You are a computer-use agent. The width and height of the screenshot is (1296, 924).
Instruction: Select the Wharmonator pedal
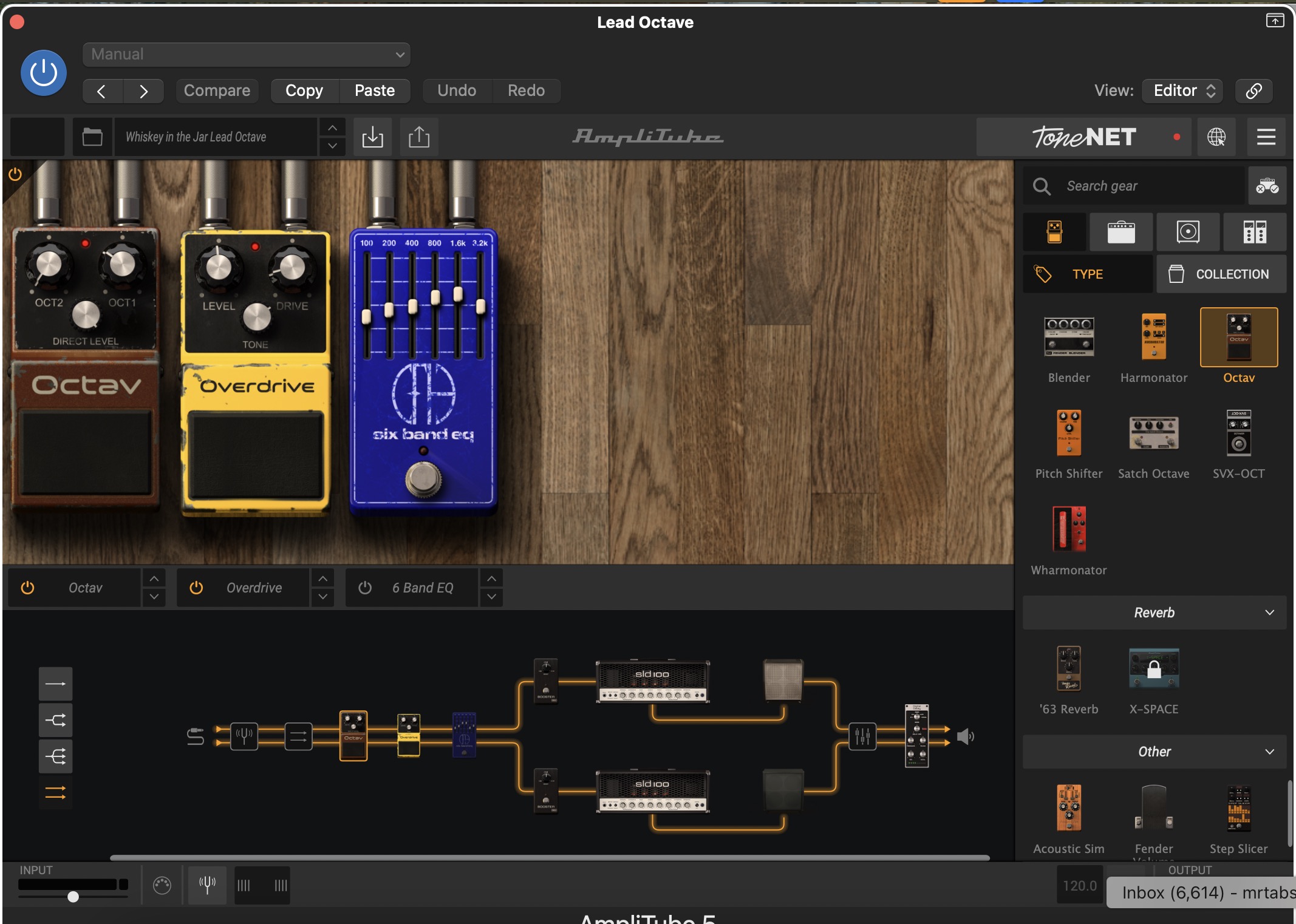pyautogui.click(x=1069, y=539)
